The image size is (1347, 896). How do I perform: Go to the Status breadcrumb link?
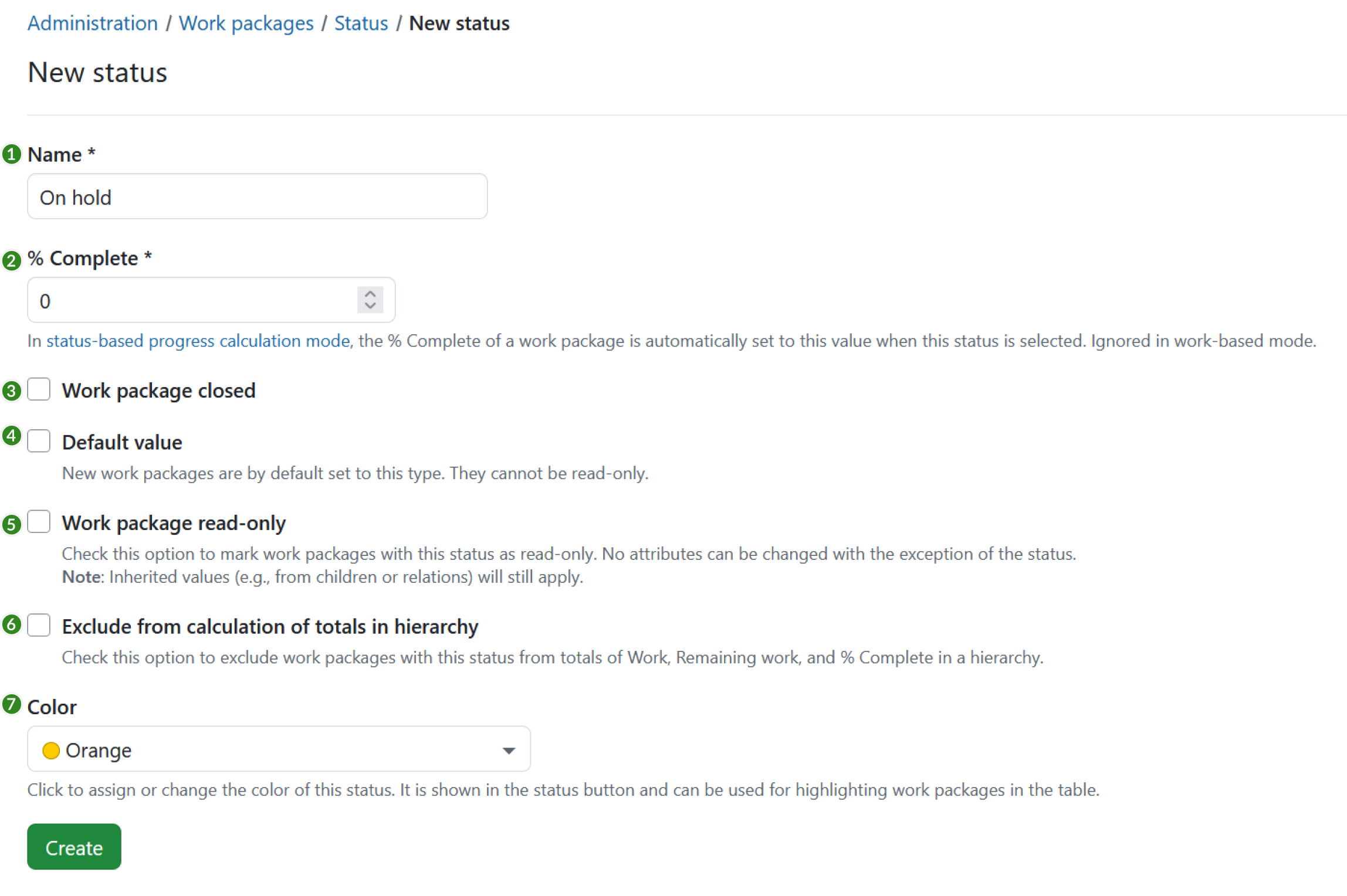coord(360,23)
